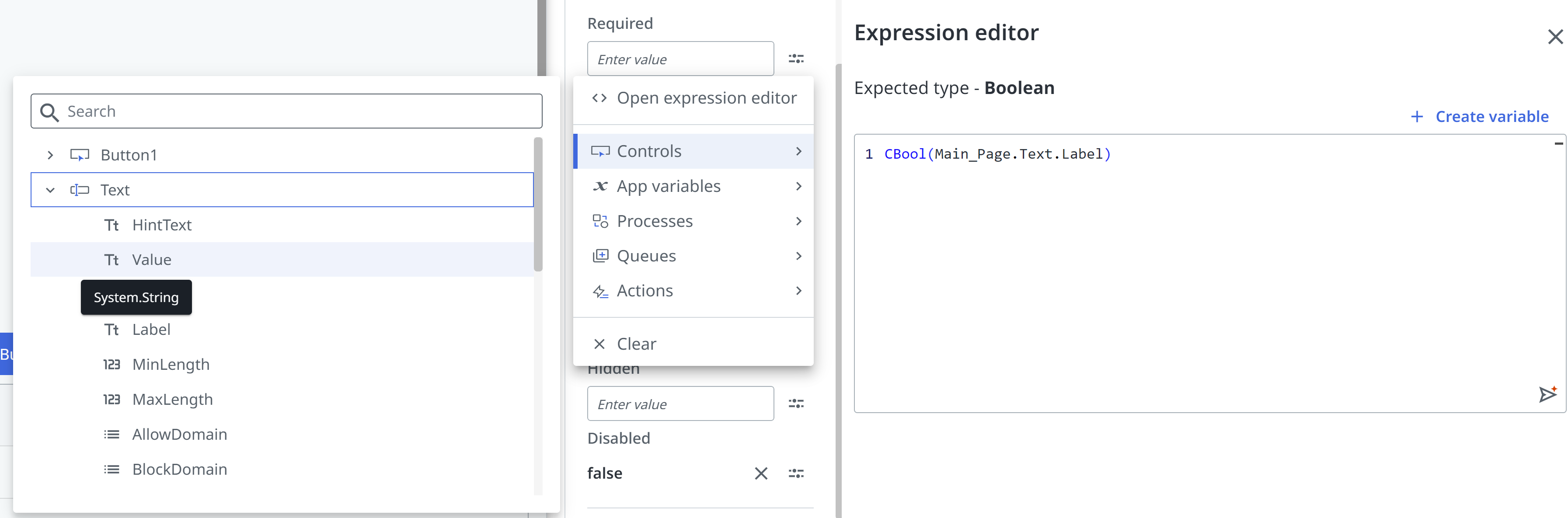Collapse the expression editor with the minus icon
The width and height of the screenshot is (1568, 518).
pyautogui.click(x=1558, y=144)
